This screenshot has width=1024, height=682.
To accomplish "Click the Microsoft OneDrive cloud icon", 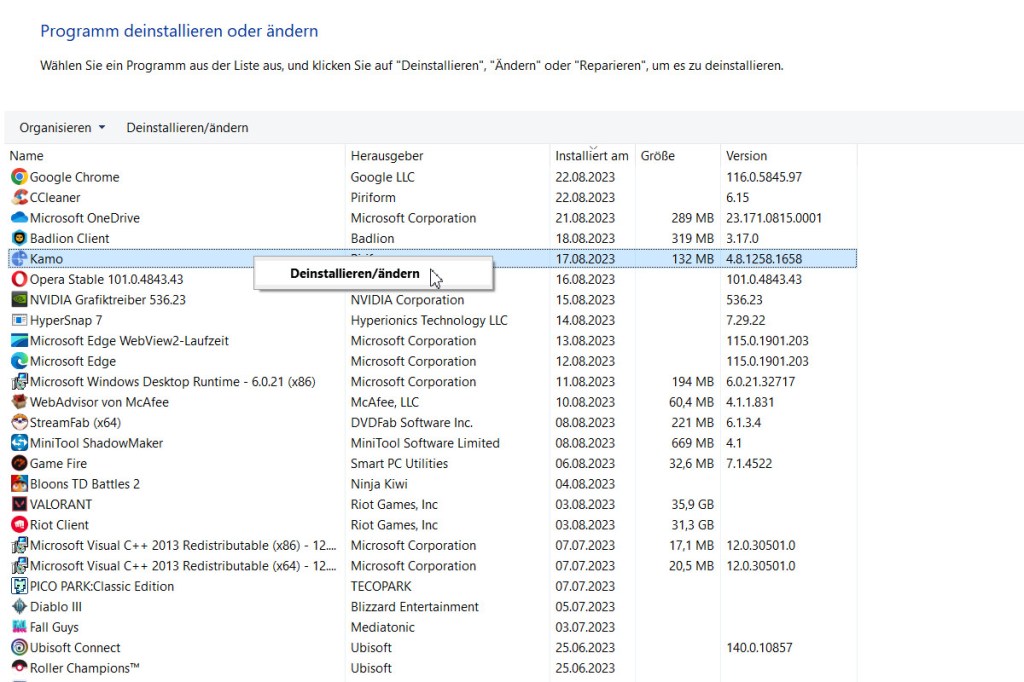I will 20,218.
